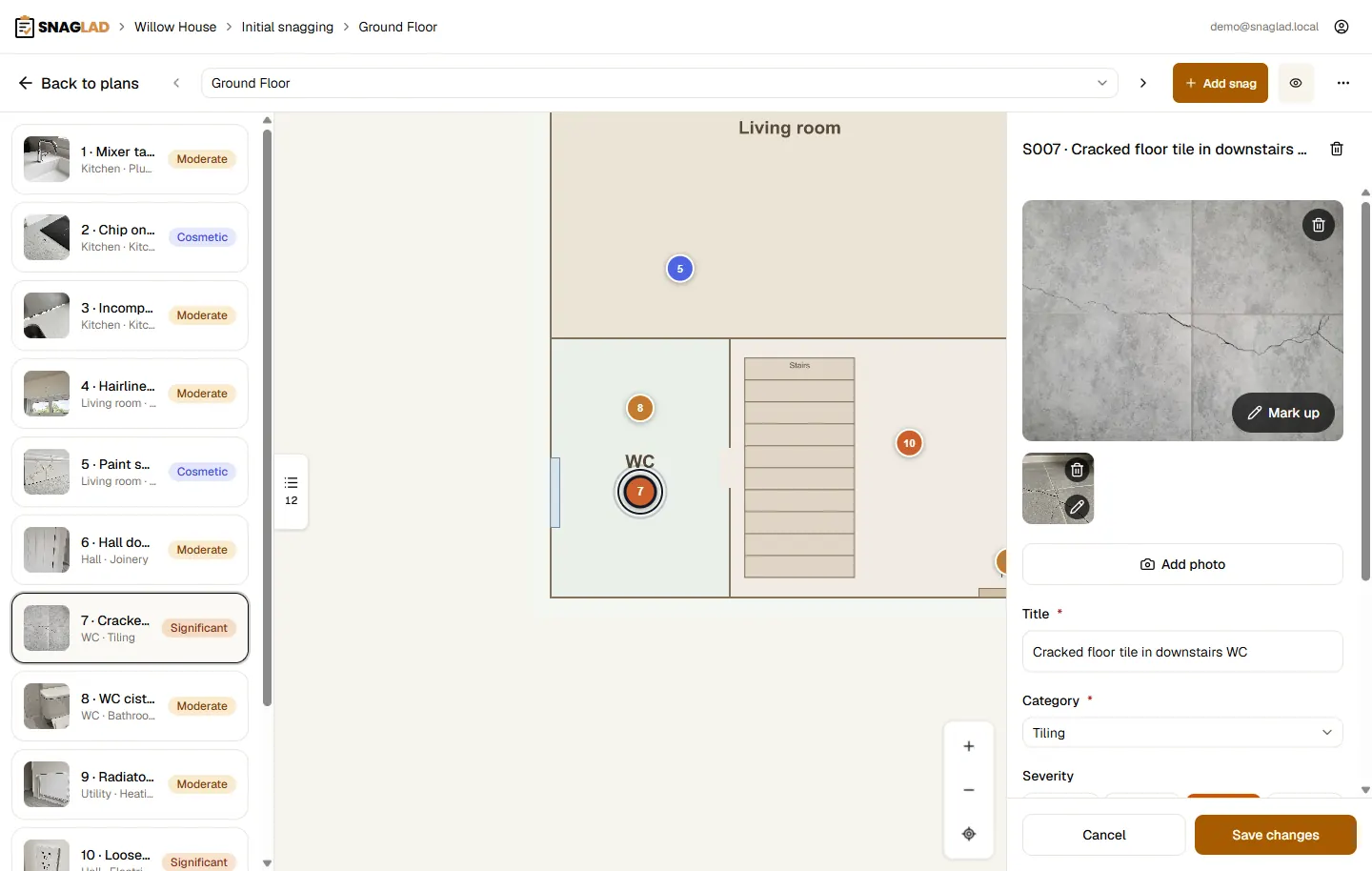
Task: Click Initial snagging breadcrumb
Action: click(288, 27)
